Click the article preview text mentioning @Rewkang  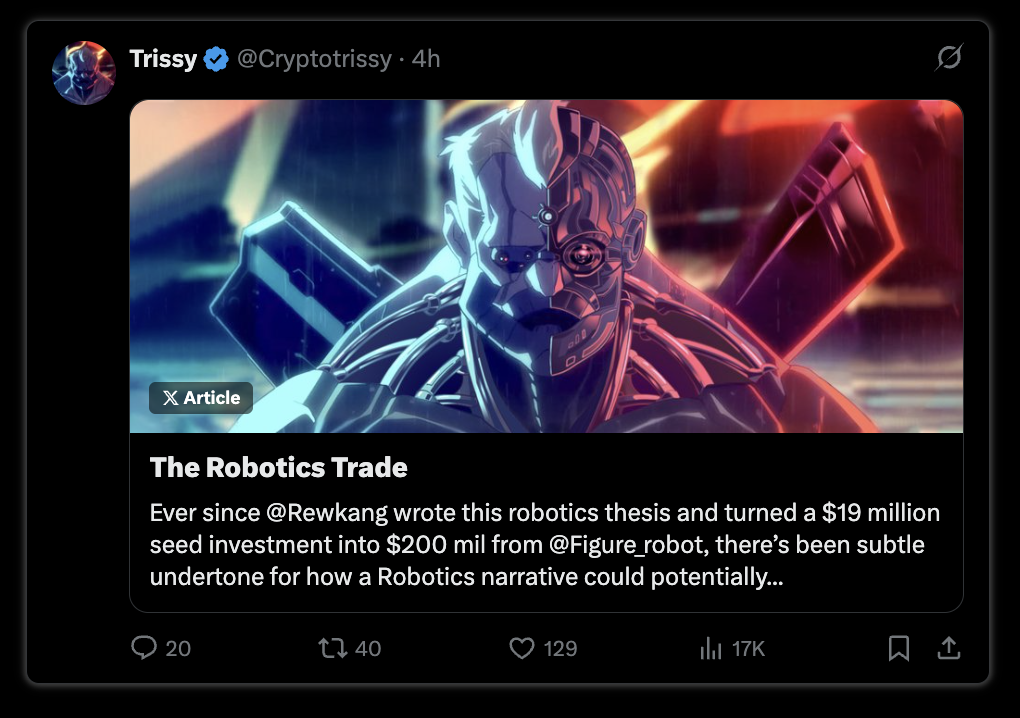tap(545, 544)
